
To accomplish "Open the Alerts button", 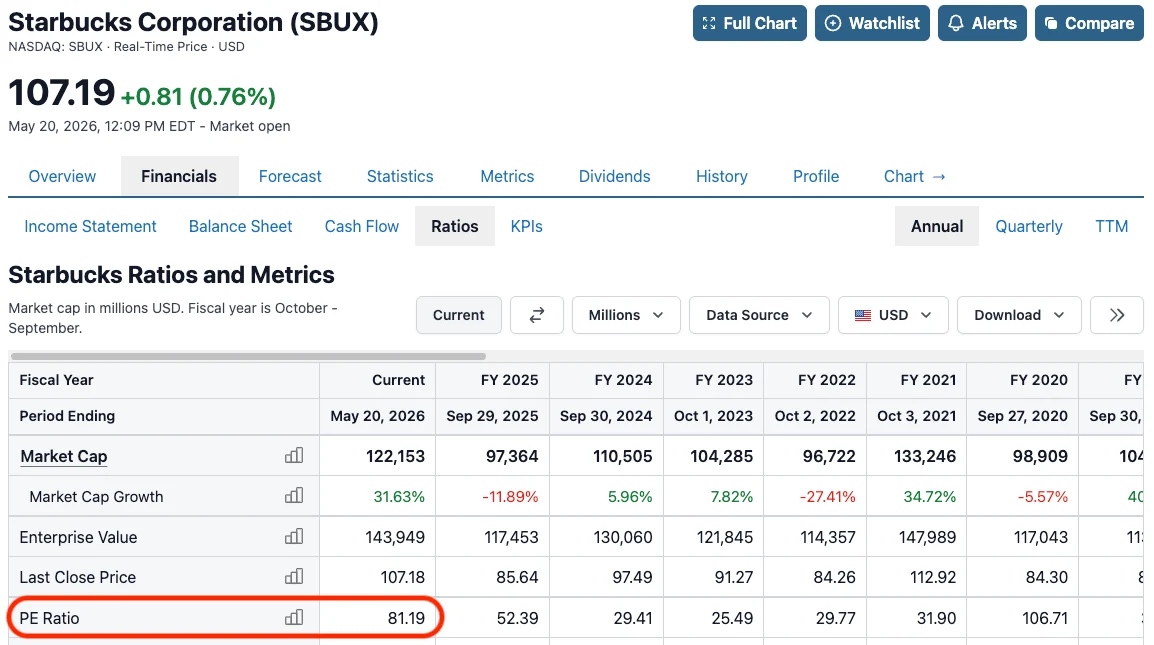I will (982, 24).
